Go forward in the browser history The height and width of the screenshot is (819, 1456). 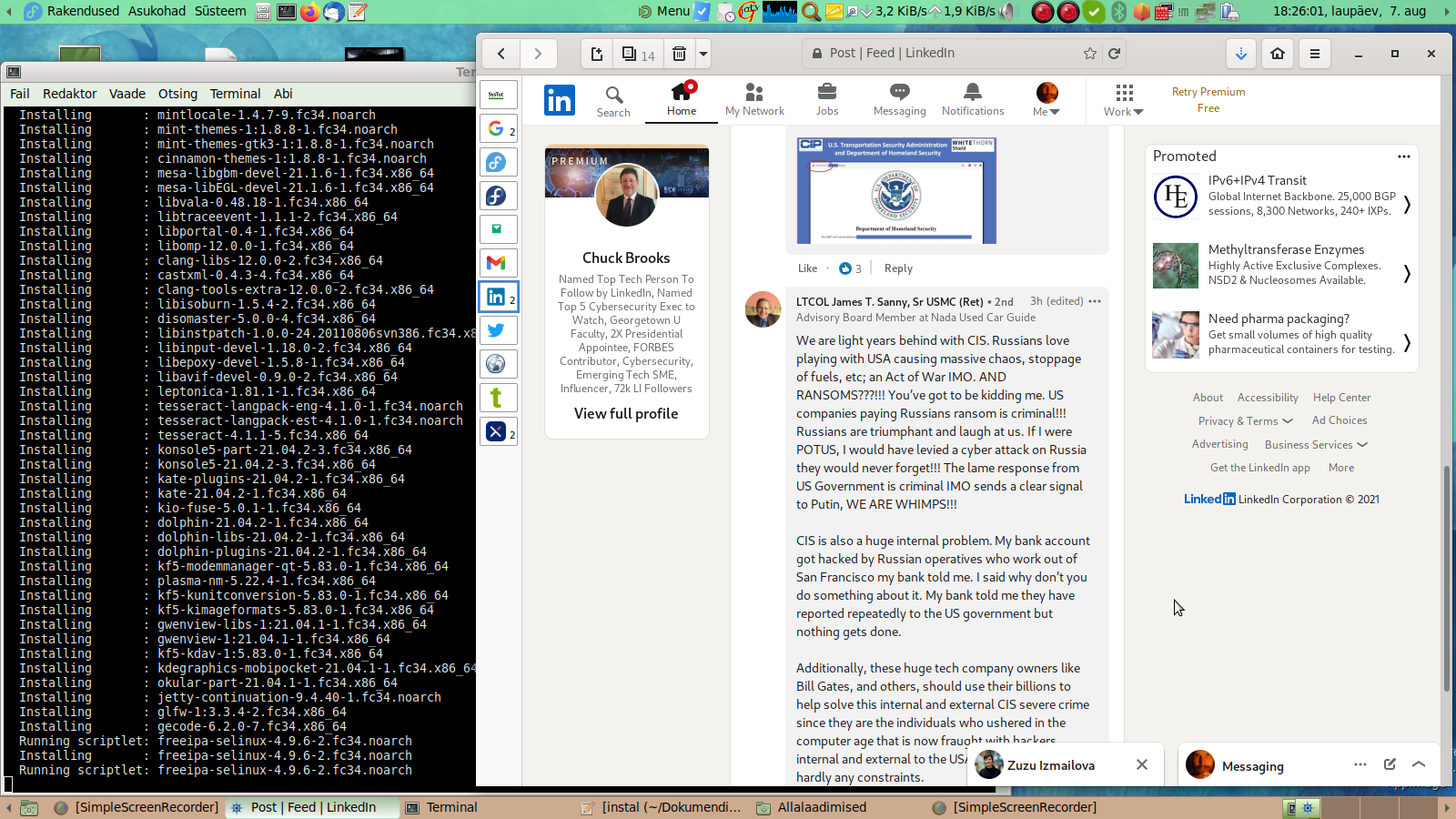[538, 54]
